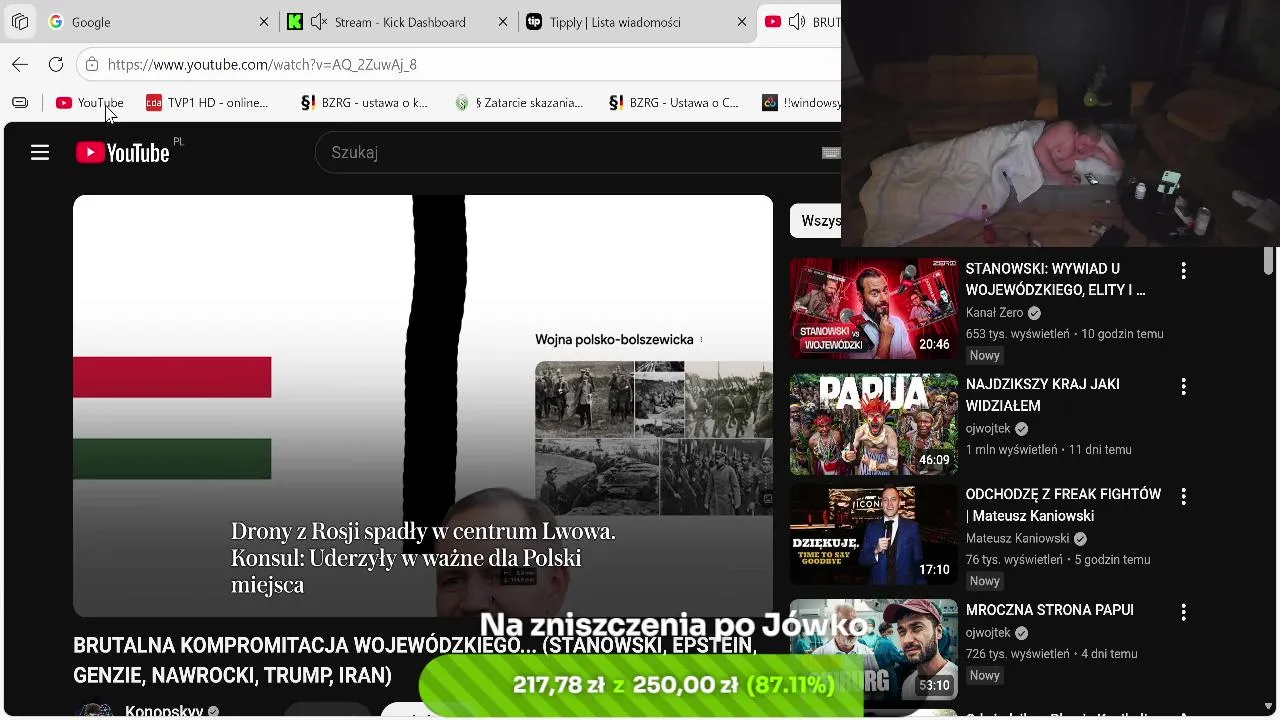Go to the YouTube home logo
1280x720 pixels.
tap(123, 152)
